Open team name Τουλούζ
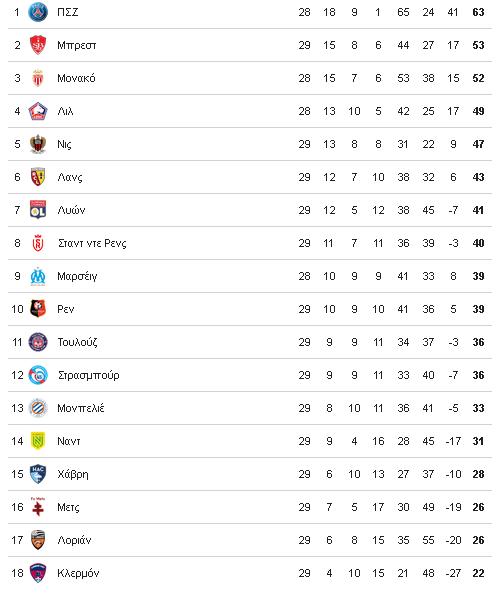The height and width of the screenshot is (589, 492). pos(77,342)
